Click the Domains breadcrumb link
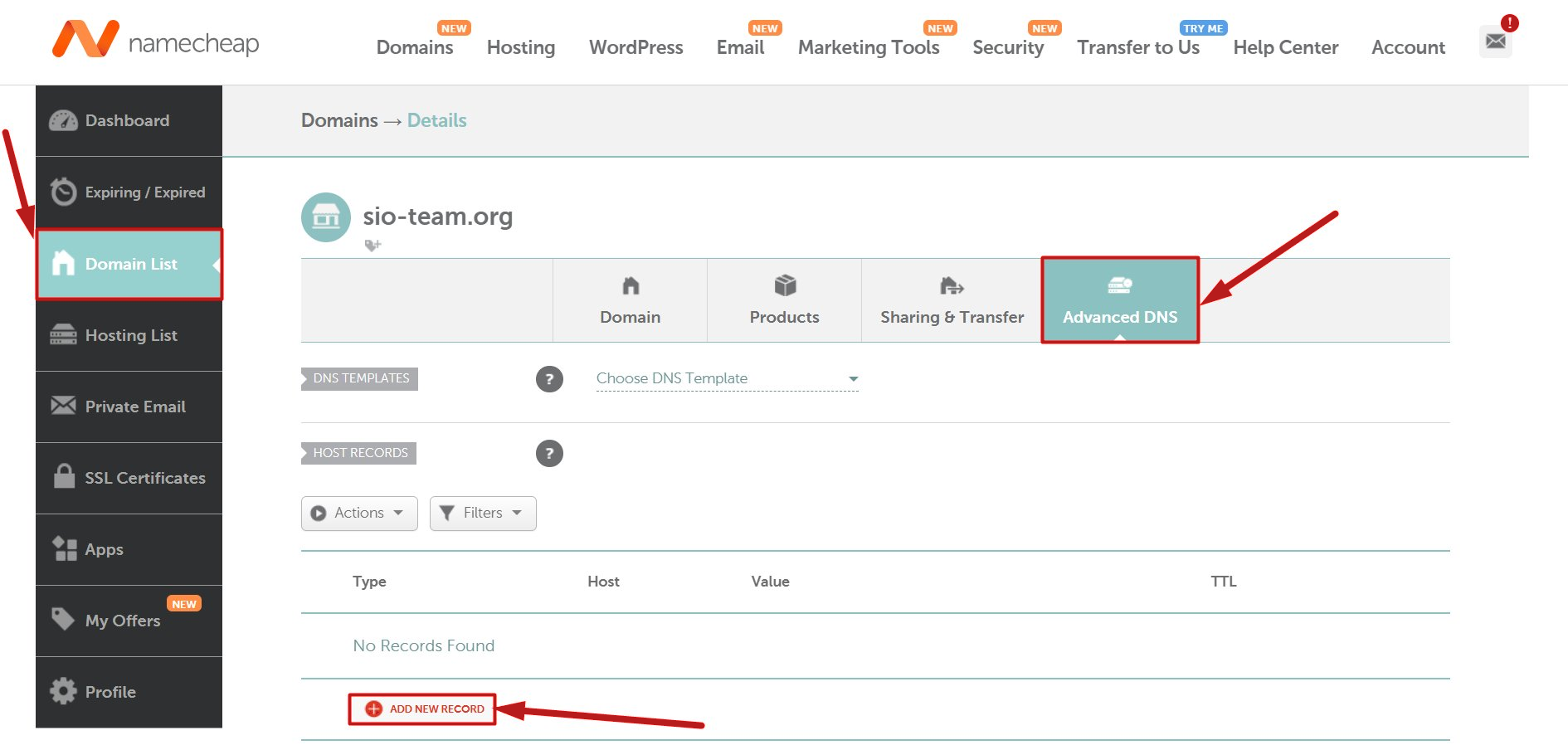Viewport: 1568px width, 745px height. click(x=339, y=120)
